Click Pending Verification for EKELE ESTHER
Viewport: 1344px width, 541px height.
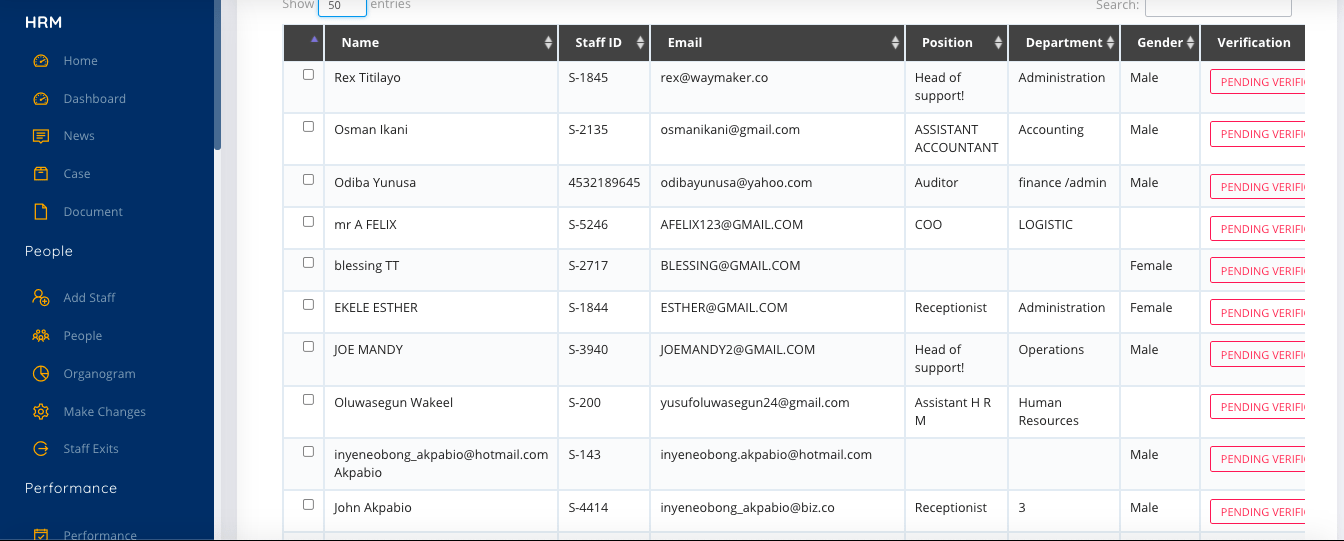coord(1257,313)
